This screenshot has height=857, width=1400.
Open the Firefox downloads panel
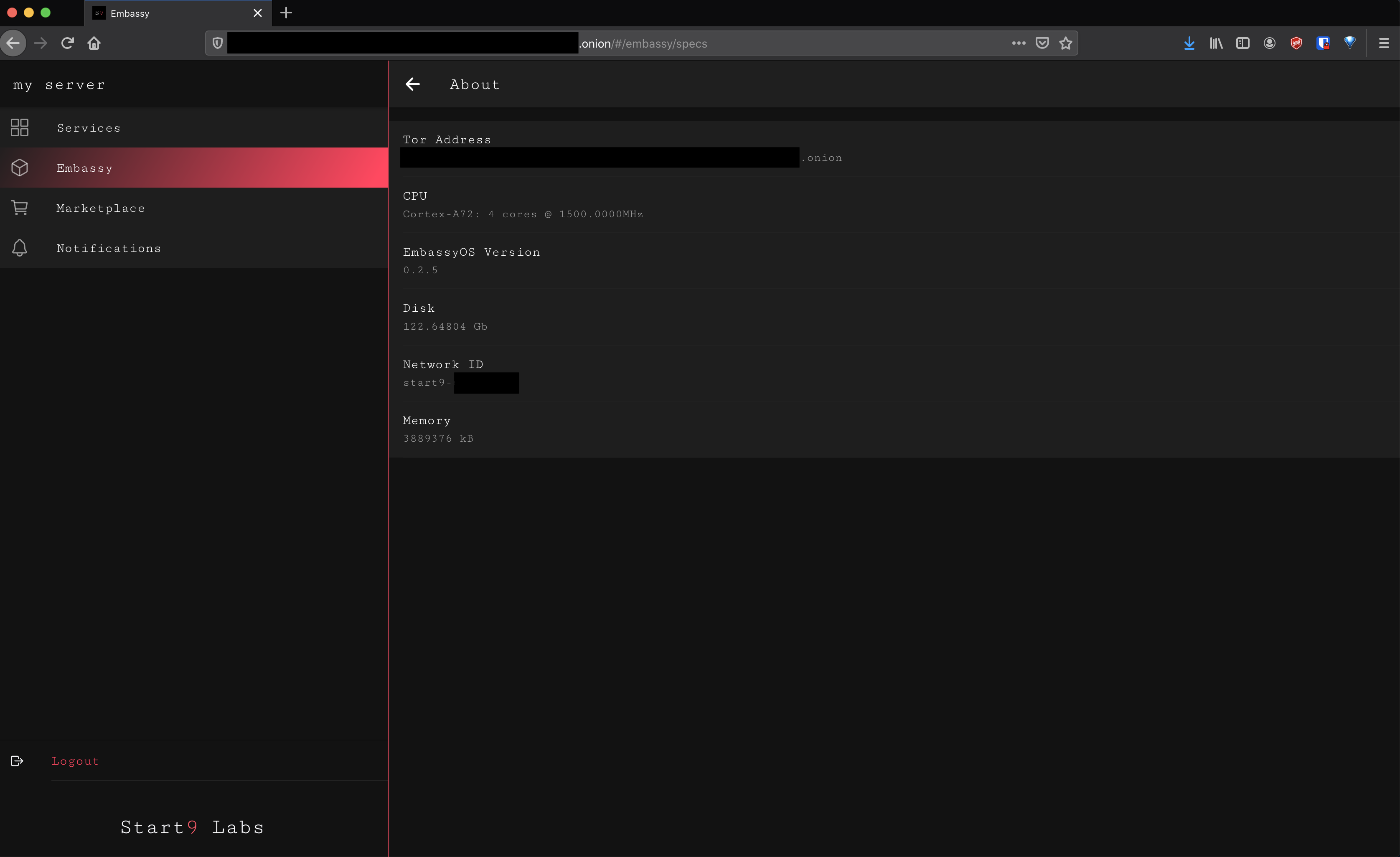tap(1189, 43)
